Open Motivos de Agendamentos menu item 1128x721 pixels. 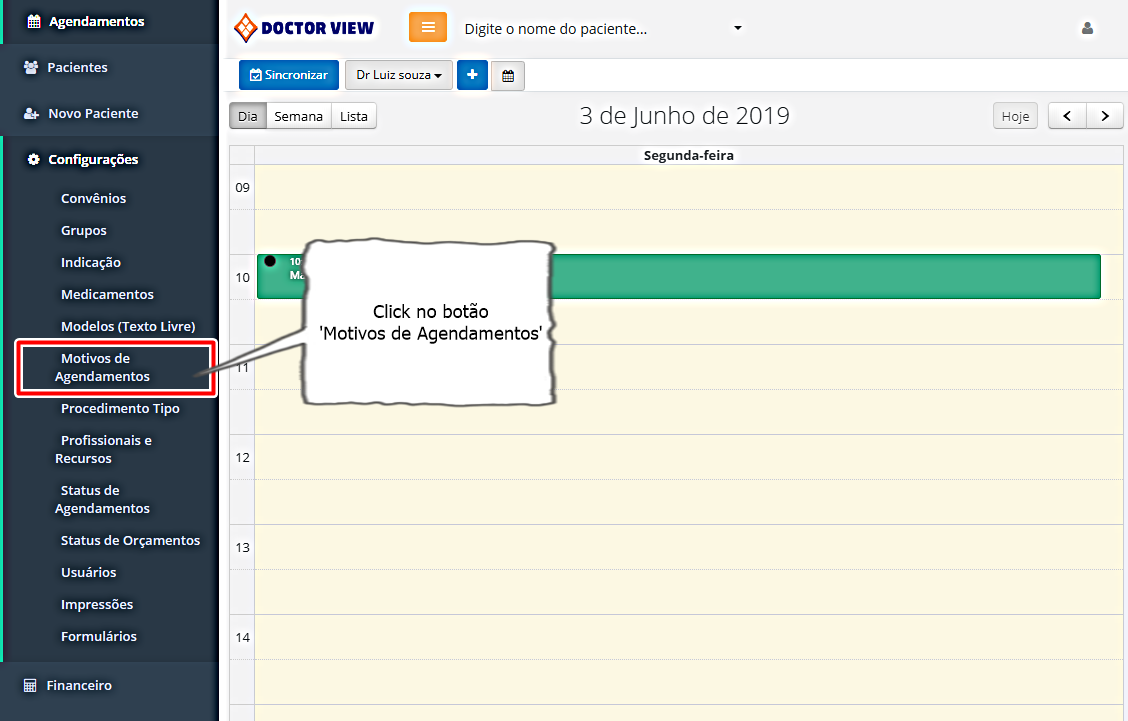[x=102, y=367]
